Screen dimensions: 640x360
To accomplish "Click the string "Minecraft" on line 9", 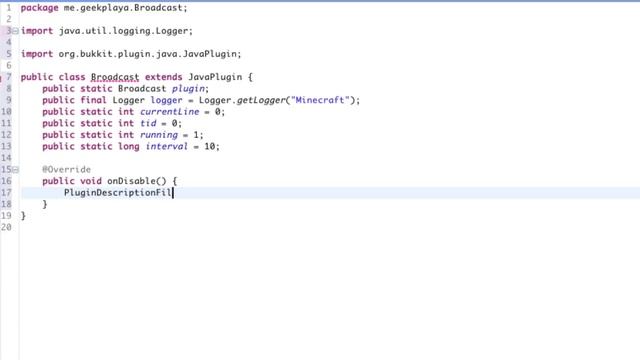I will (320, 100).
